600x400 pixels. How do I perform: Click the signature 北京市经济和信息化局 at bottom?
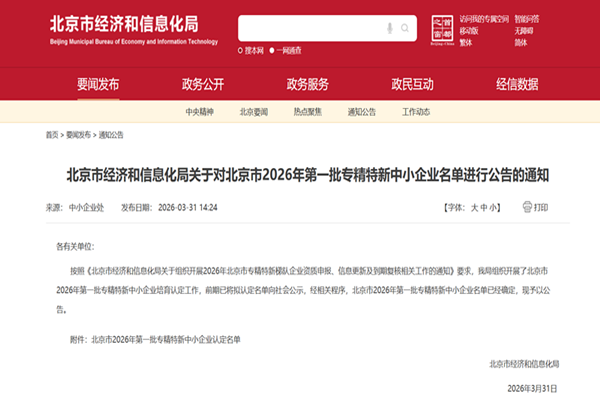point(524,364)
